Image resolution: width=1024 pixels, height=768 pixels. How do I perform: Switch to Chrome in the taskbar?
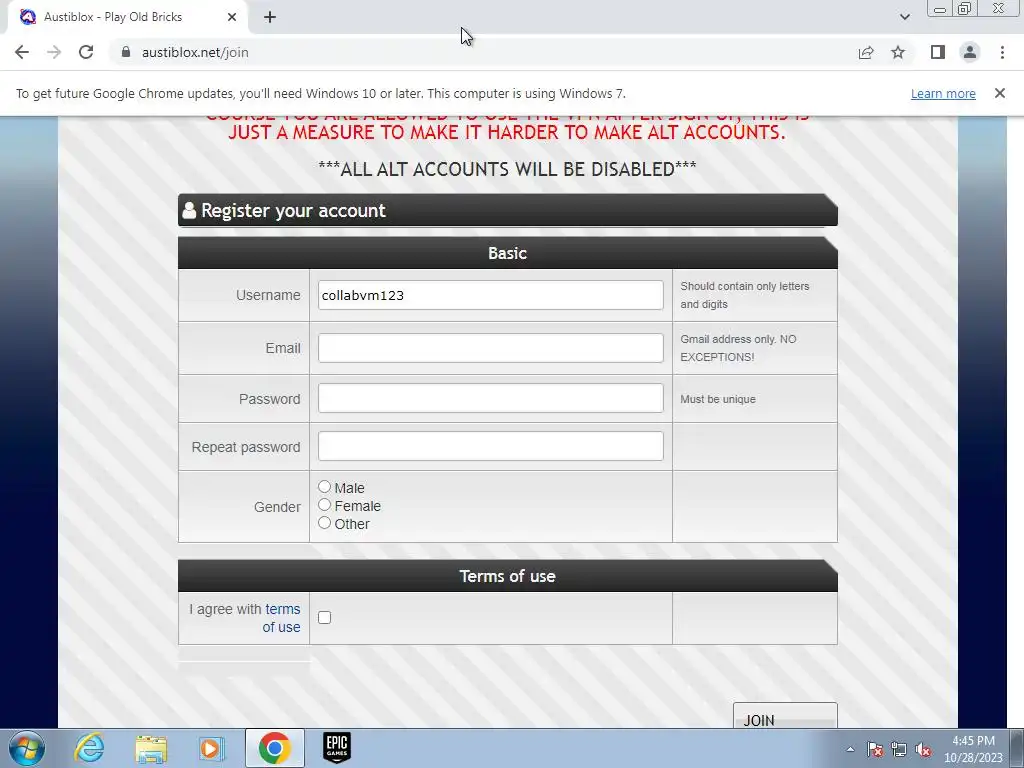coord(274,748)
